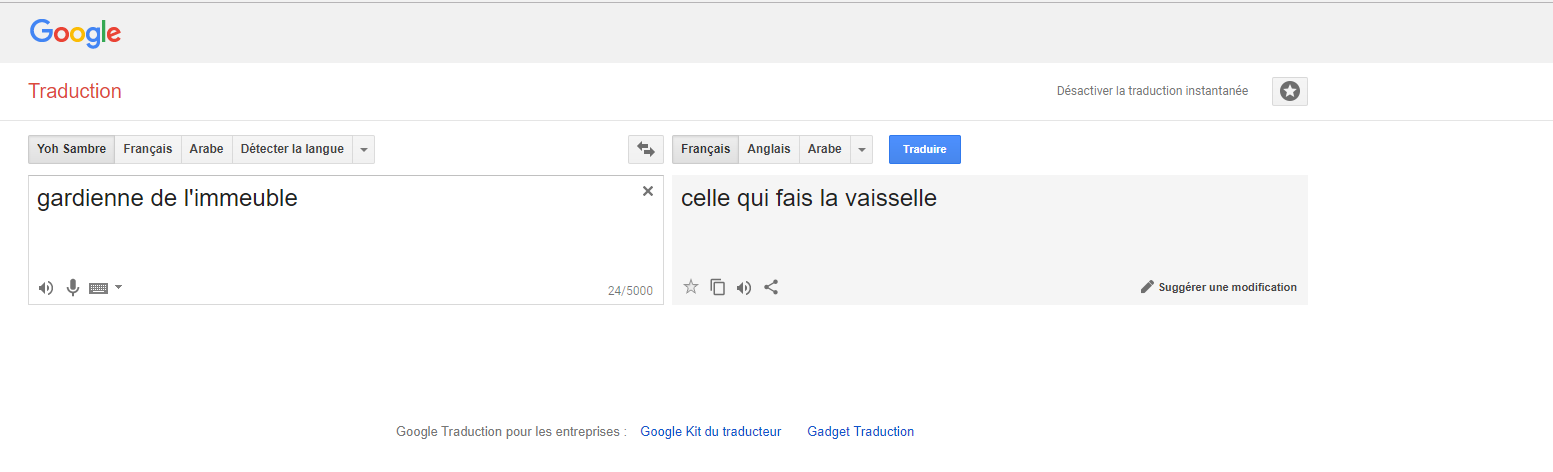Share the translation icon
Image resolution: width=1553 pixels, height=472 pixels.
(x=771, y=287)
